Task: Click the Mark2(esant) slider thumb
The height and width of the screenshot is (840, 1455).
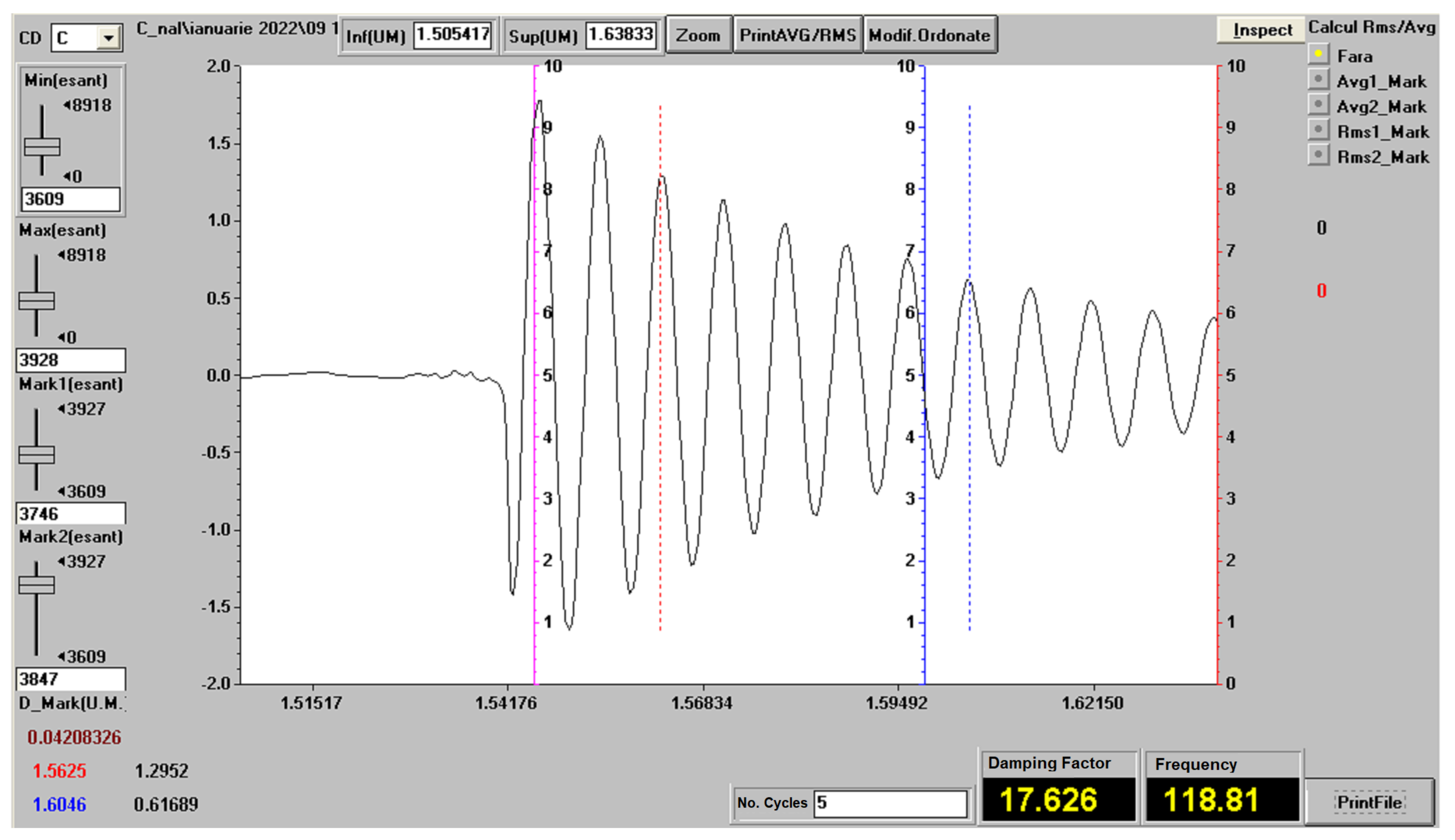Action: tap(36, 585)
